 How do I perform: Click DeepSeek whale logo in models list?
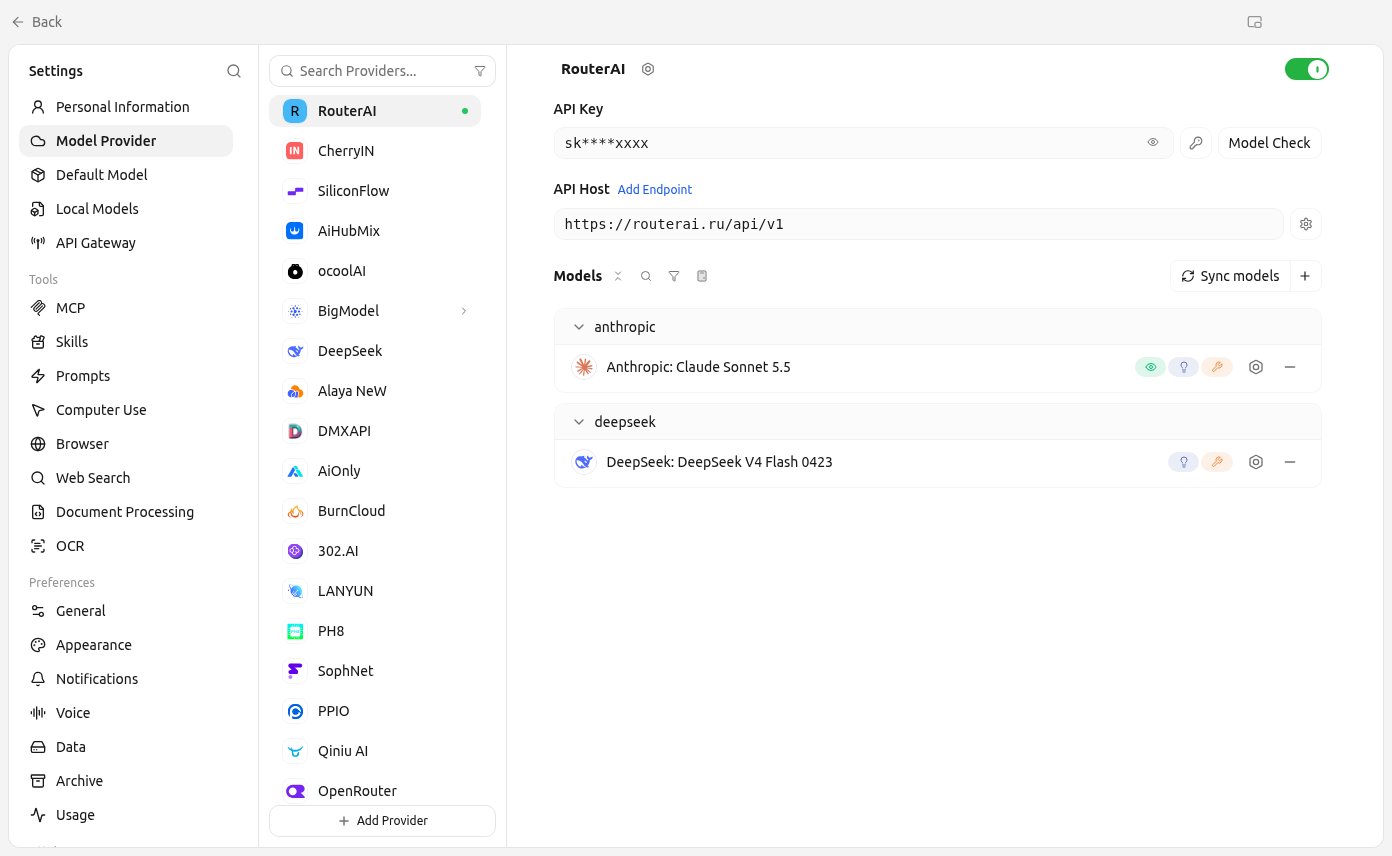click(x=584, y=462)
